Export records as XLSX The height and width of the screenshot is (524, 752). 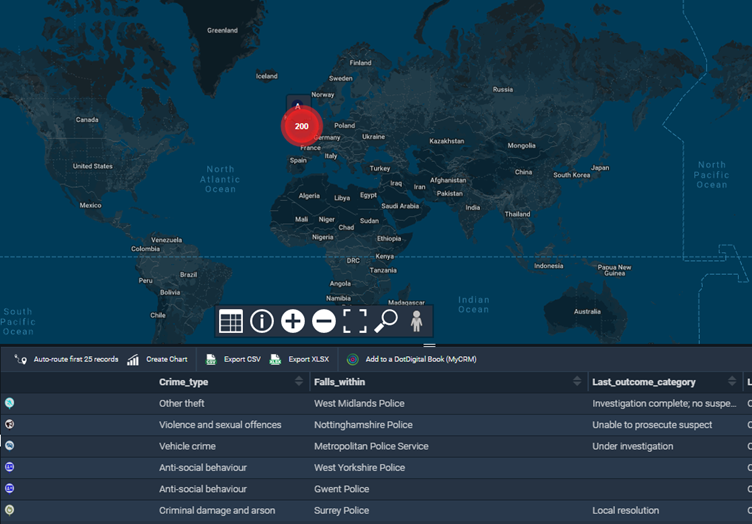300,359
